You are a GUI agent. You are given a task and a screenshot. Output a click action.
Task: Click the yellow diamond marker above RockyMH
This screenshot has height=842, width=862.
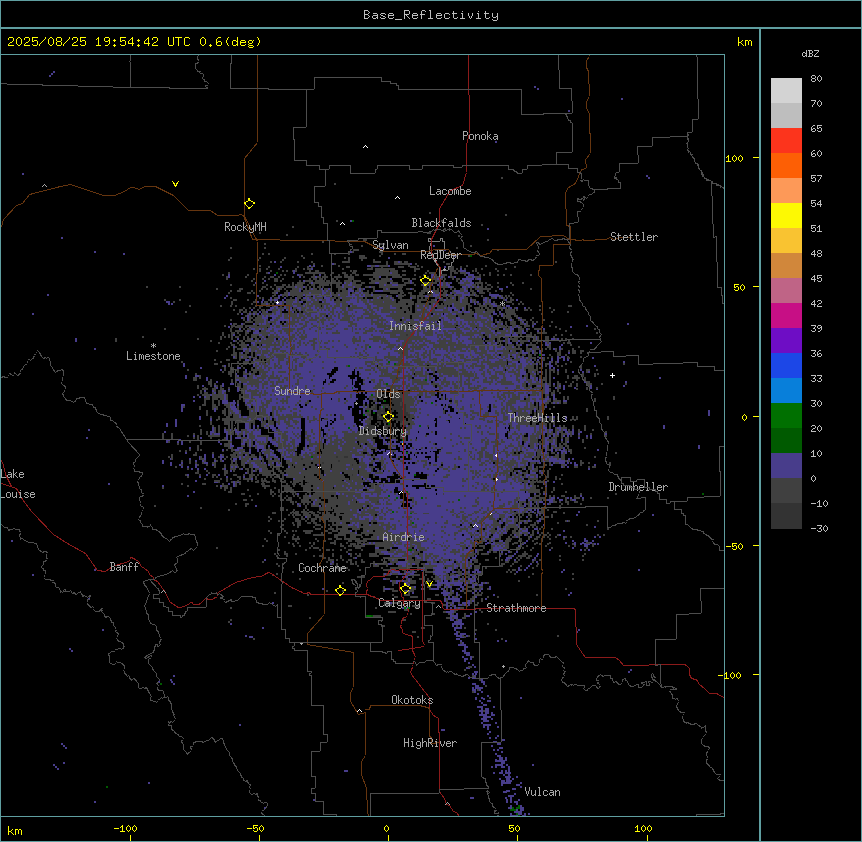tap(250, 204)
